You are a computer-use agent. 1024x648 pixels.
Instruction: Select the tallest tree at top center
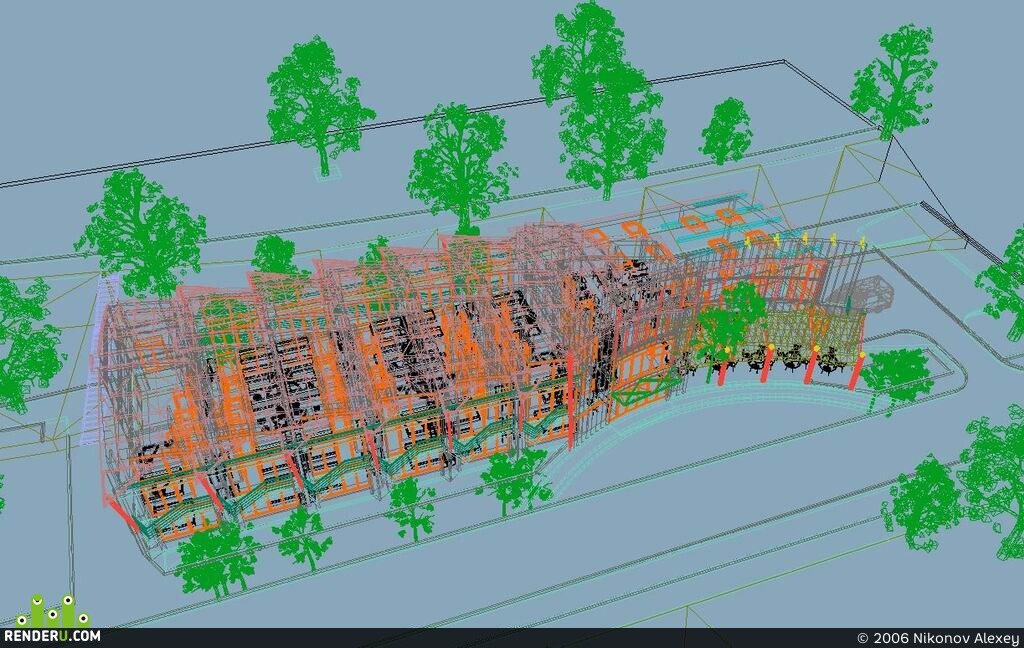(598, 98)
